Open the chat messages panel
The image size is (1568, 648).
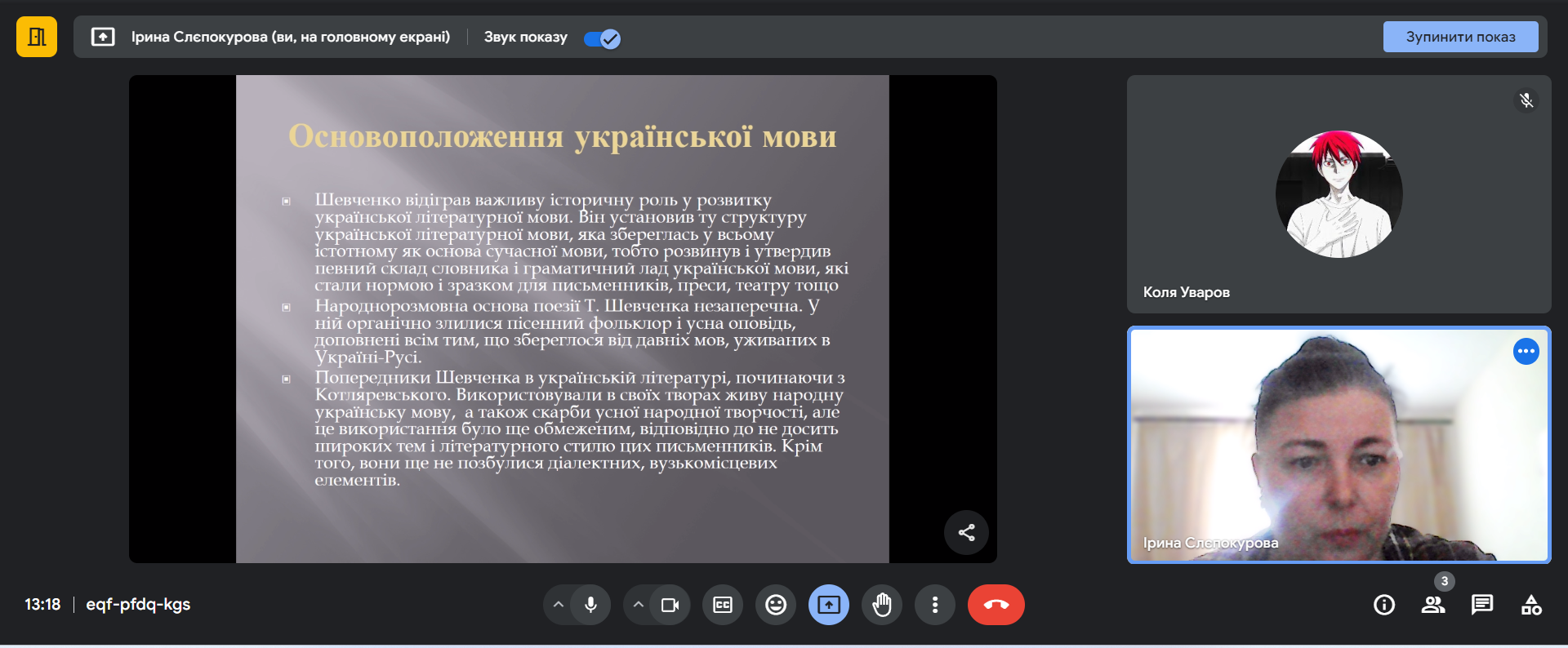point(1482,605)
